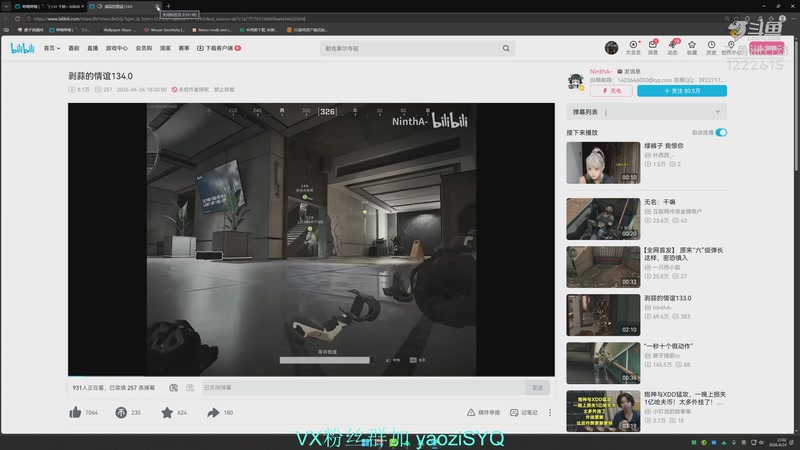This screenshot has width=800, height=450.
Task: Open the 剥蒜的情谊133.0 video thumbnail
Action: point(603,315)
